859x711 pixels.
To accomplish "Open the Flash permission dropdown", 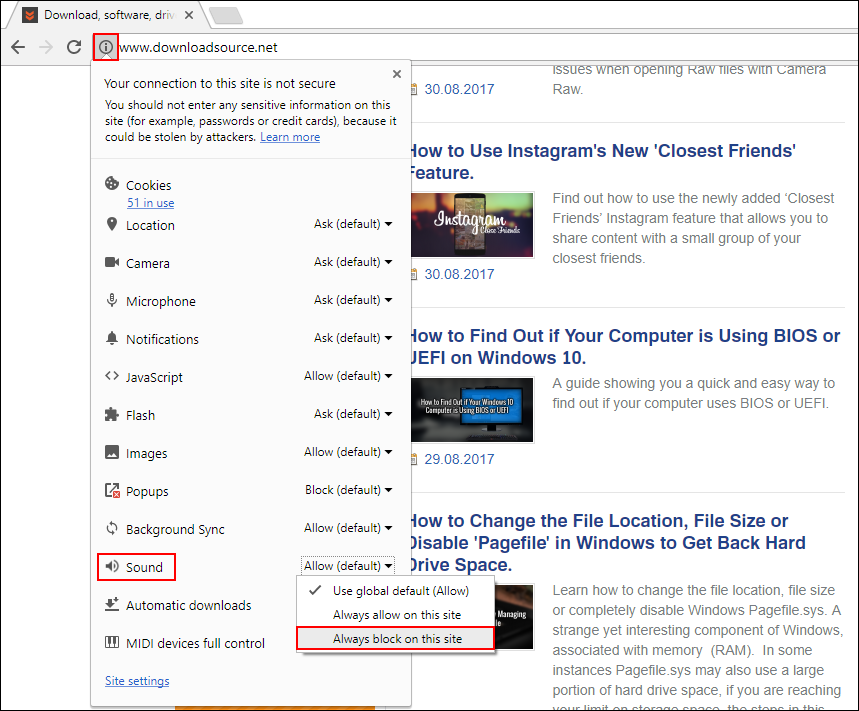I will (x=353, y=414).
